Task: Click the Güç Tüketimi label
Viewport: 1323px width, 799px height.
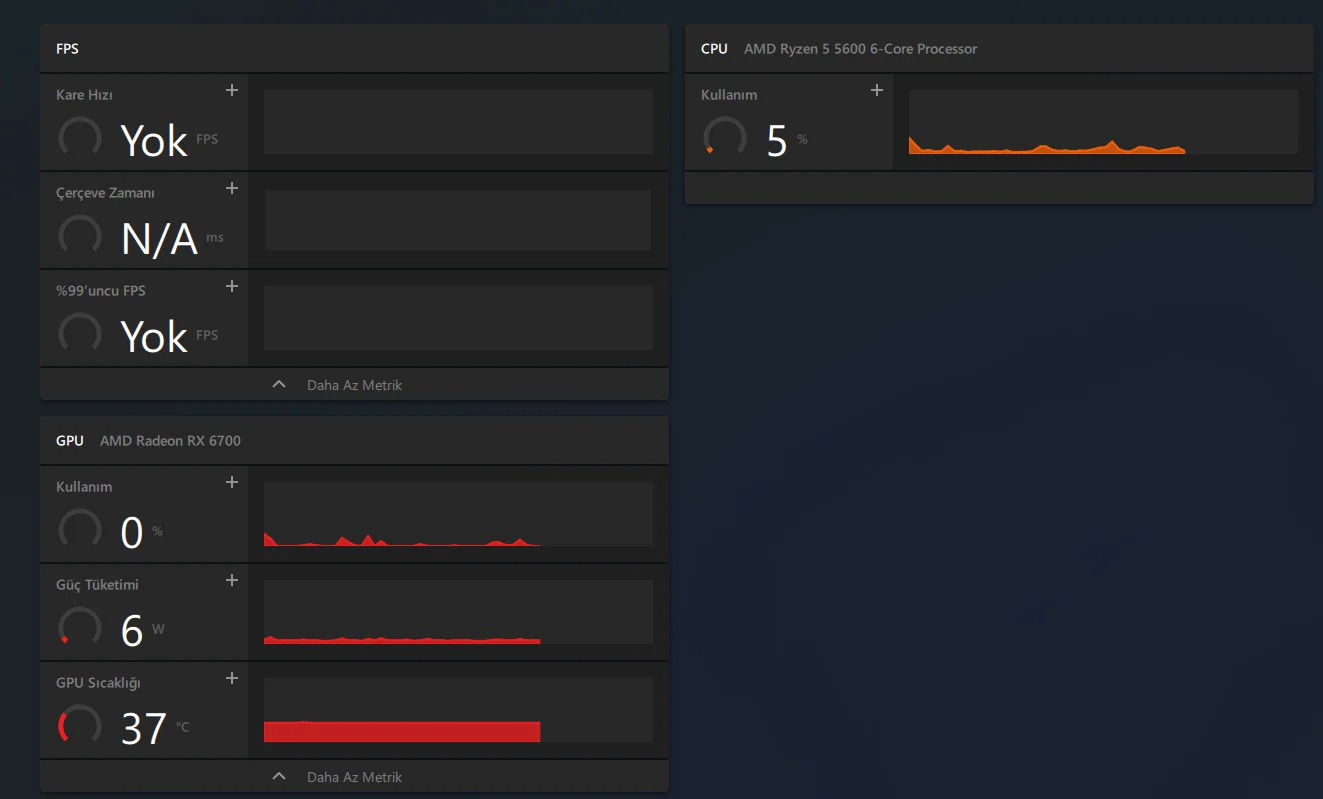Action: (97, 585)
